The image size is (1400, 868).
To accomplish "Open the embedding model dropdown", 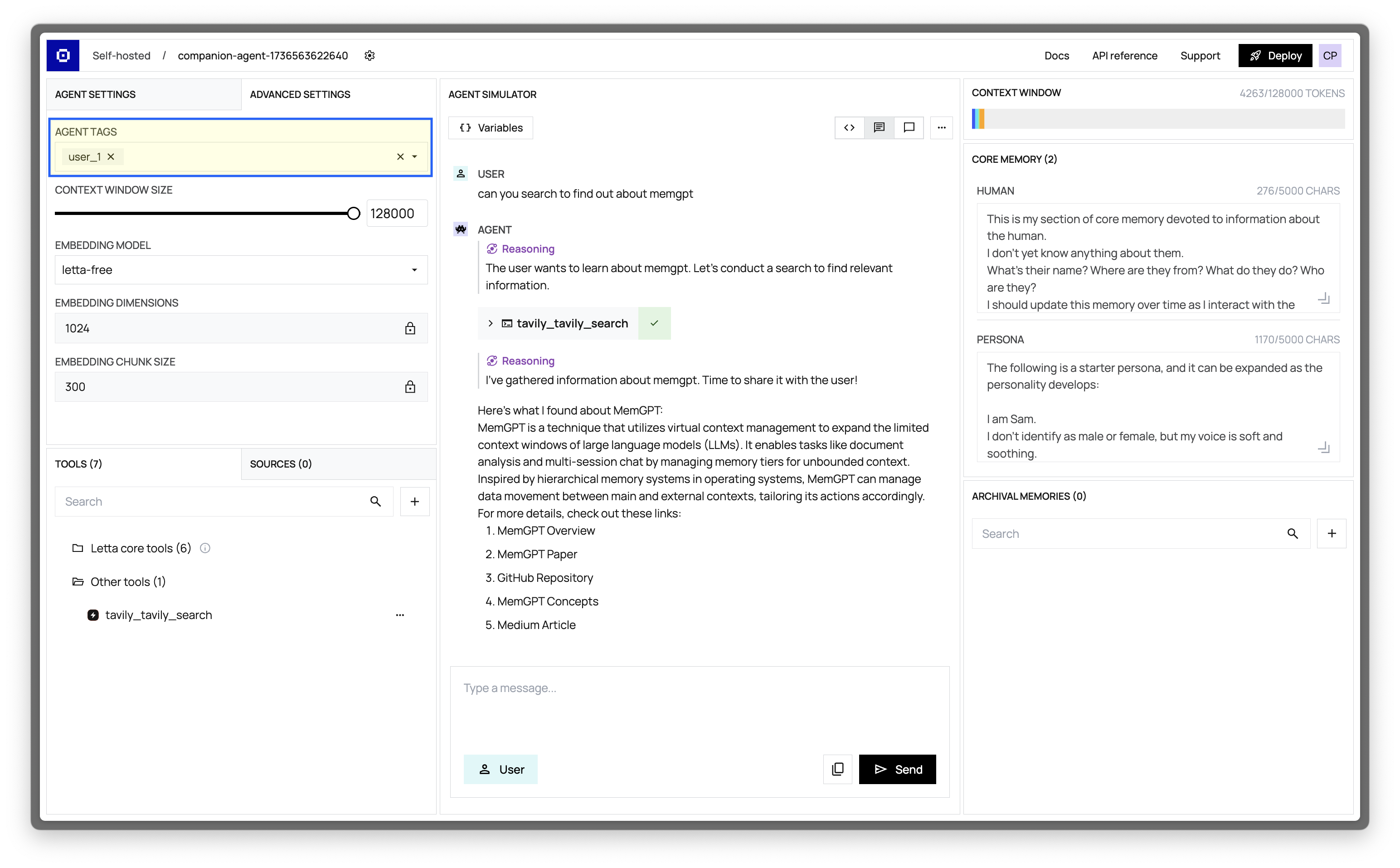I will coord(241,270).
